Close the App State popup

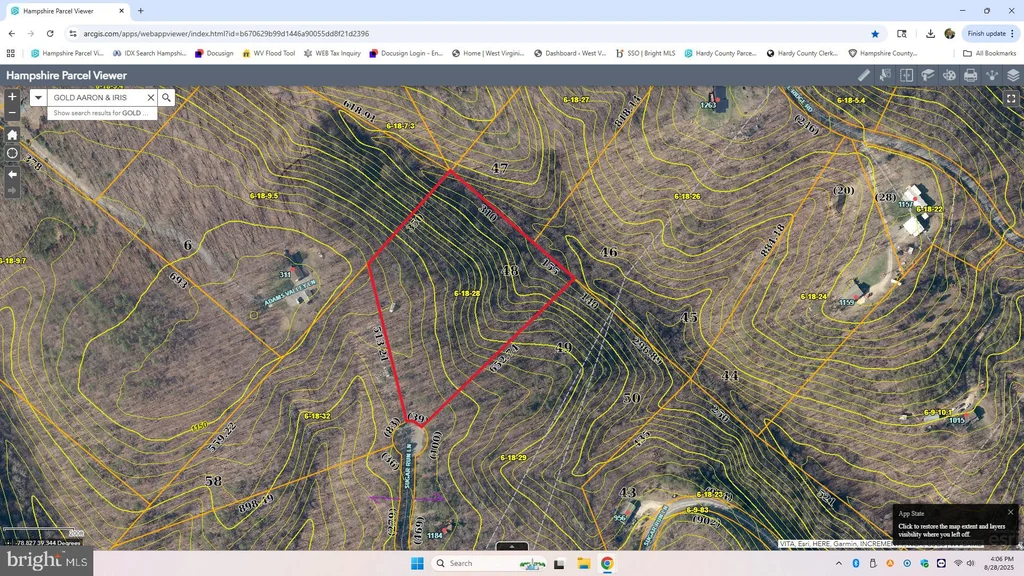pyautogui.click(x=1010, y=512)
